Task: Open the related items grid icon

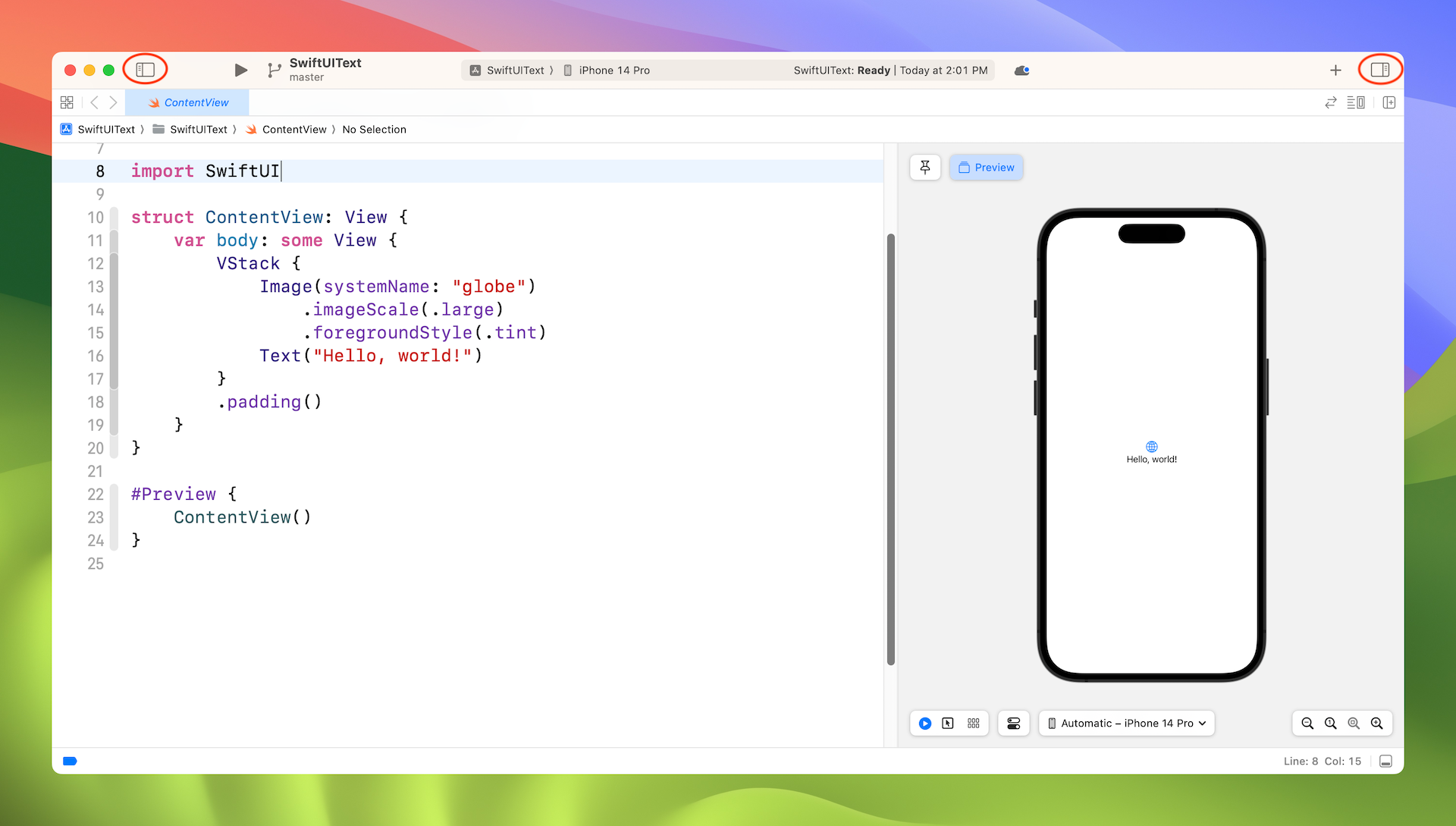Action: 67,102
